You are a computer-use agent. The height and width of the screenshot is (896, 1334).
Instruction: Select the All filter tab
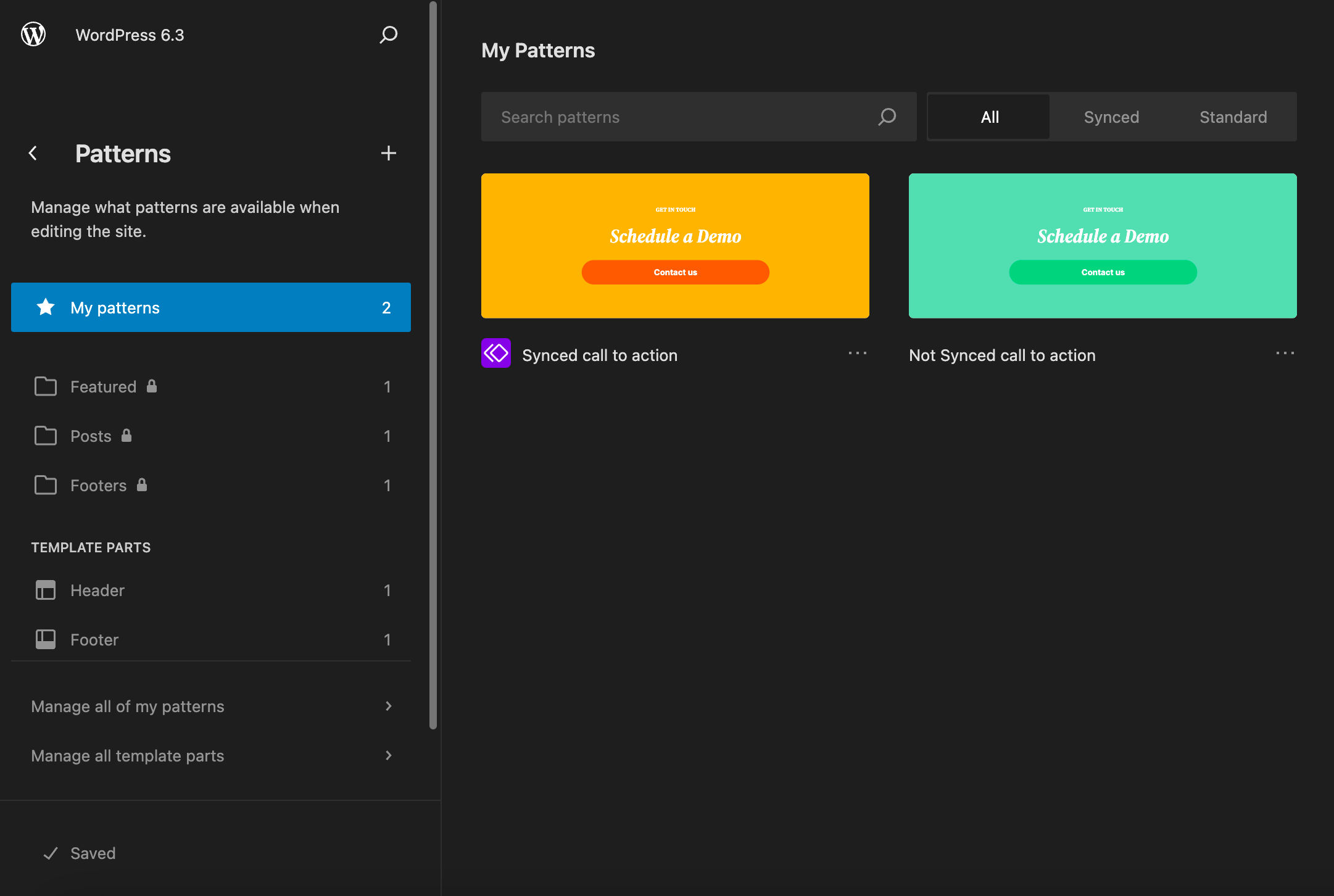(x=988, y=116)
